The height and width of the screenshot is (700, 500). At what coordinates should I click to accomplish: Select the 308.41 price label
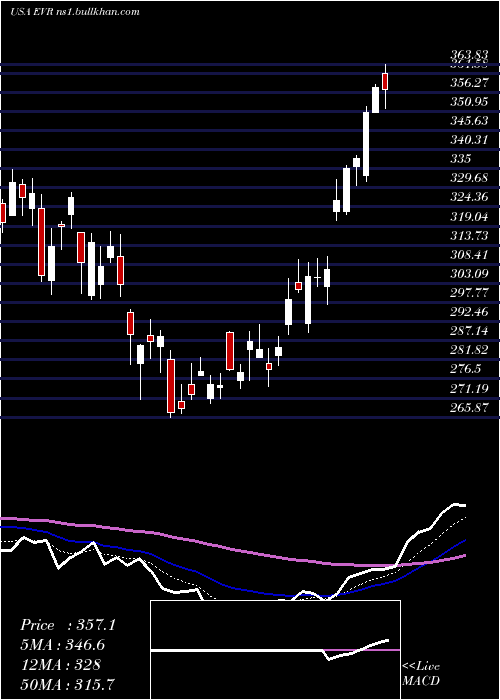(469, 254)
